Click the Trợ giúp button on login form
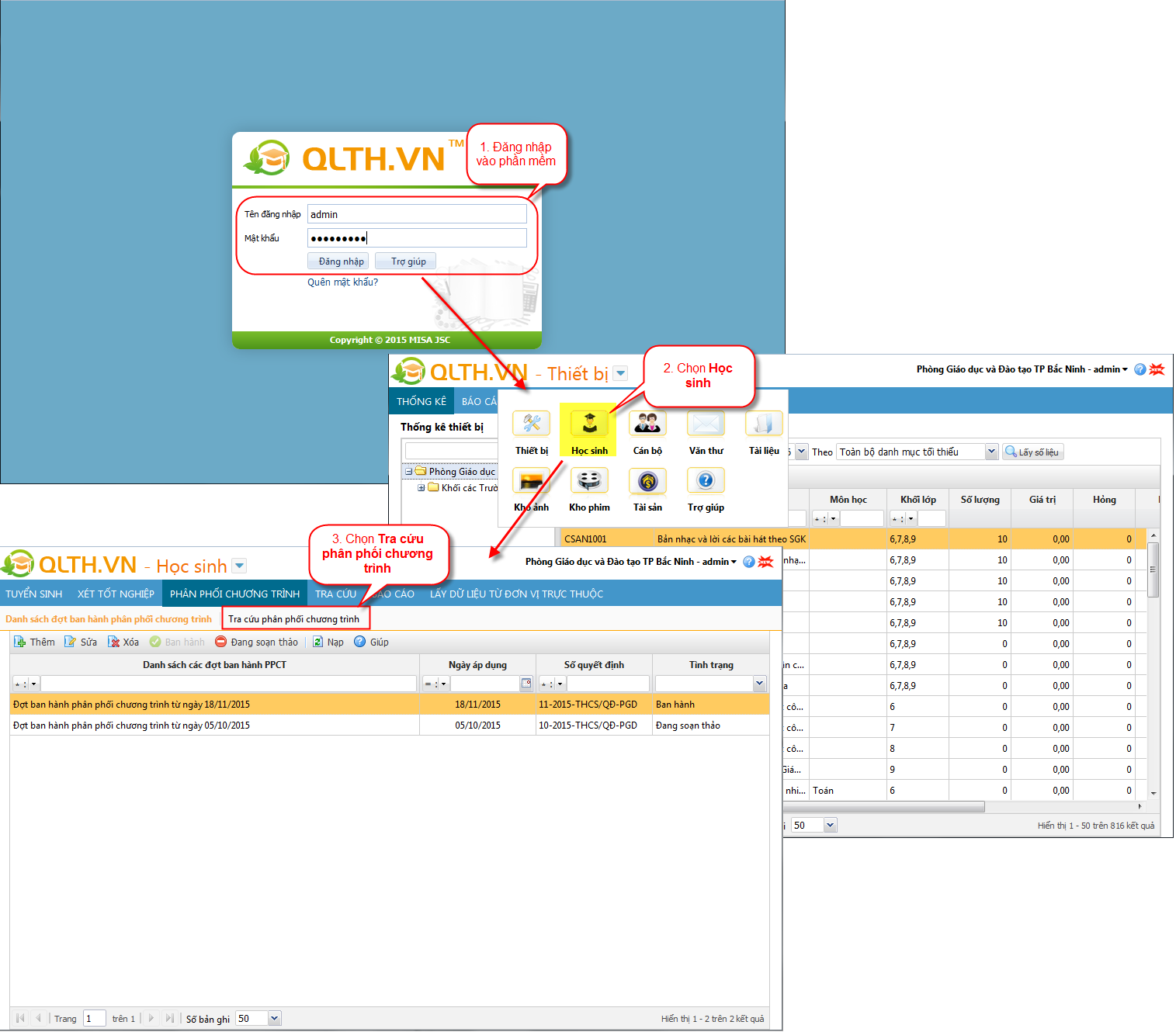 [405, 261]
